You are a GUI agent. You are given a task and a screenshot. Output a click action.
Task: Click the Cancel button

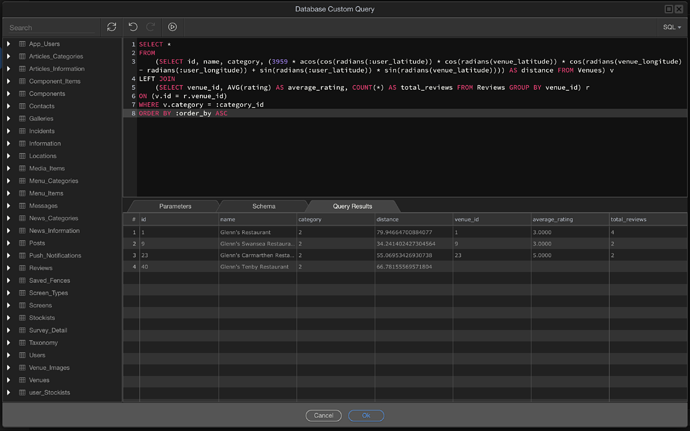[x=323, y=416]
